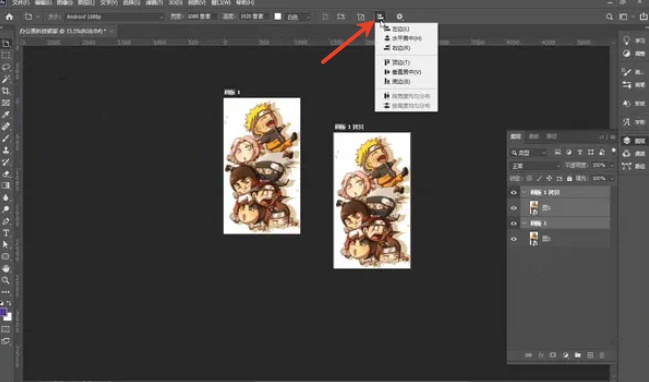
Task: Open the opacity 100% dropdown arrow
Action: (x=612, y=165)
